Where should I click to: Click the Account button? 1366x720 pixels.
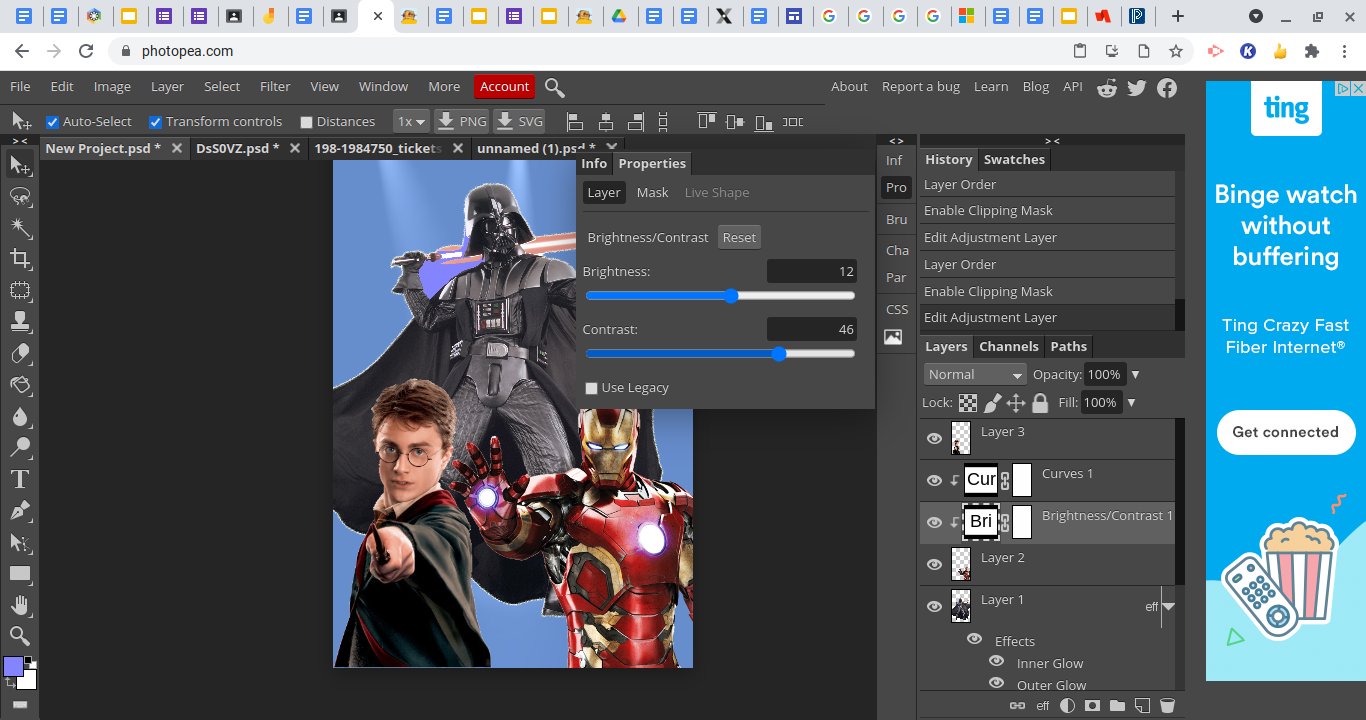[504, 87]
